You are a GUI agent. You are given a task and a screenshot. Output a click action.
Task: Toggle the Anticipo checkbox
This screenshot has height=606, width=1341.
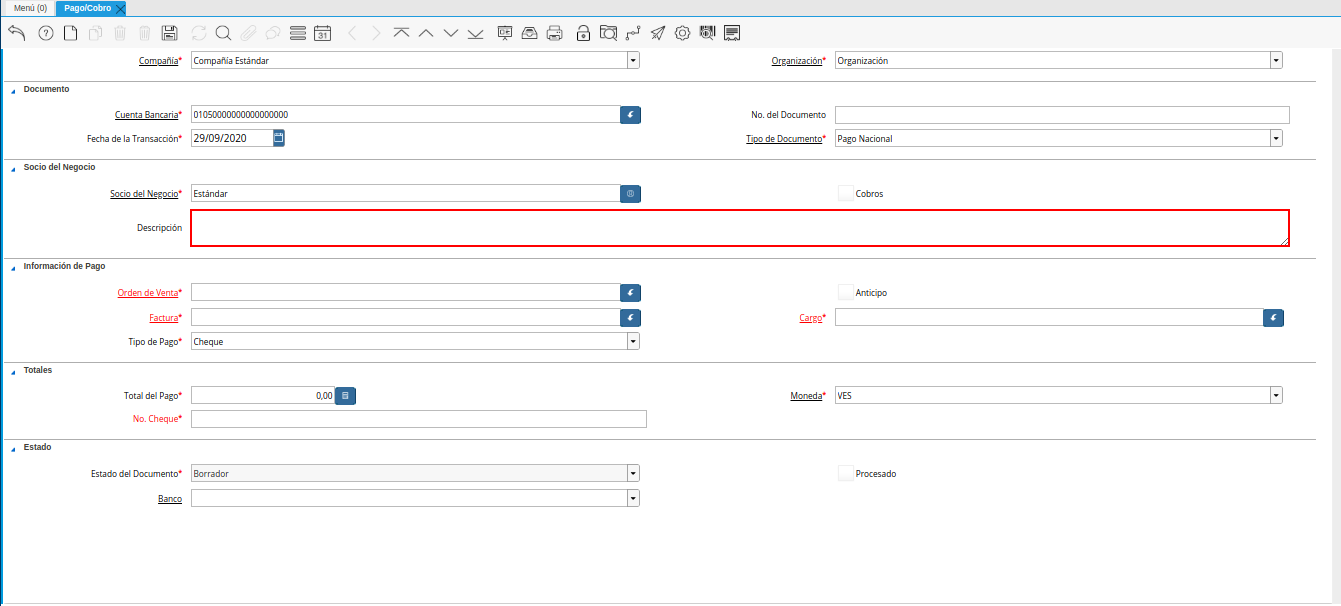pyautogui.click(x=845, y=293)
